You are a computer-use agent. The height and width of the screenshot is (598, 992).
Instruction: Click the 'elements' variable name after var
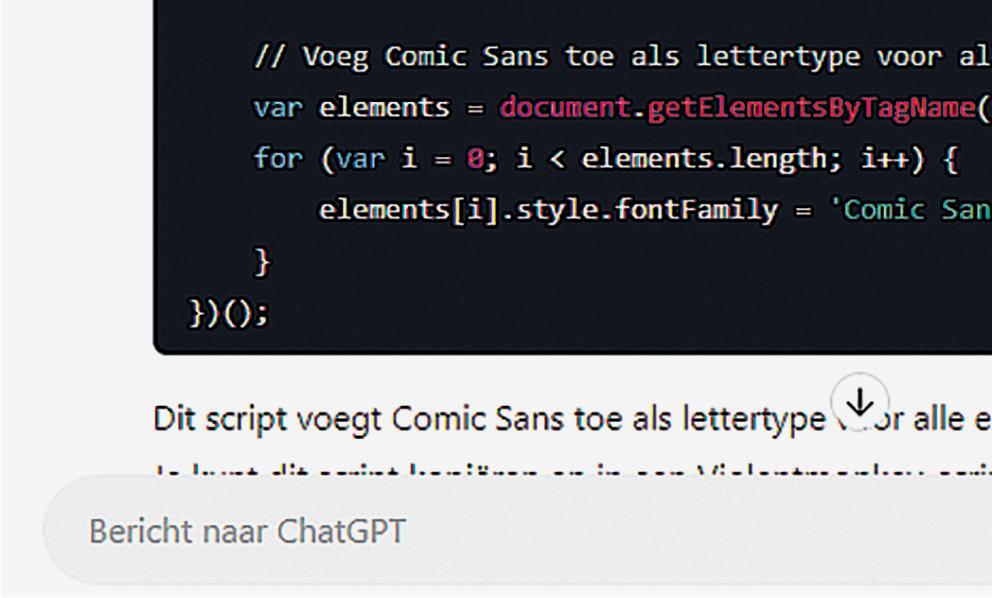(384, 108)
